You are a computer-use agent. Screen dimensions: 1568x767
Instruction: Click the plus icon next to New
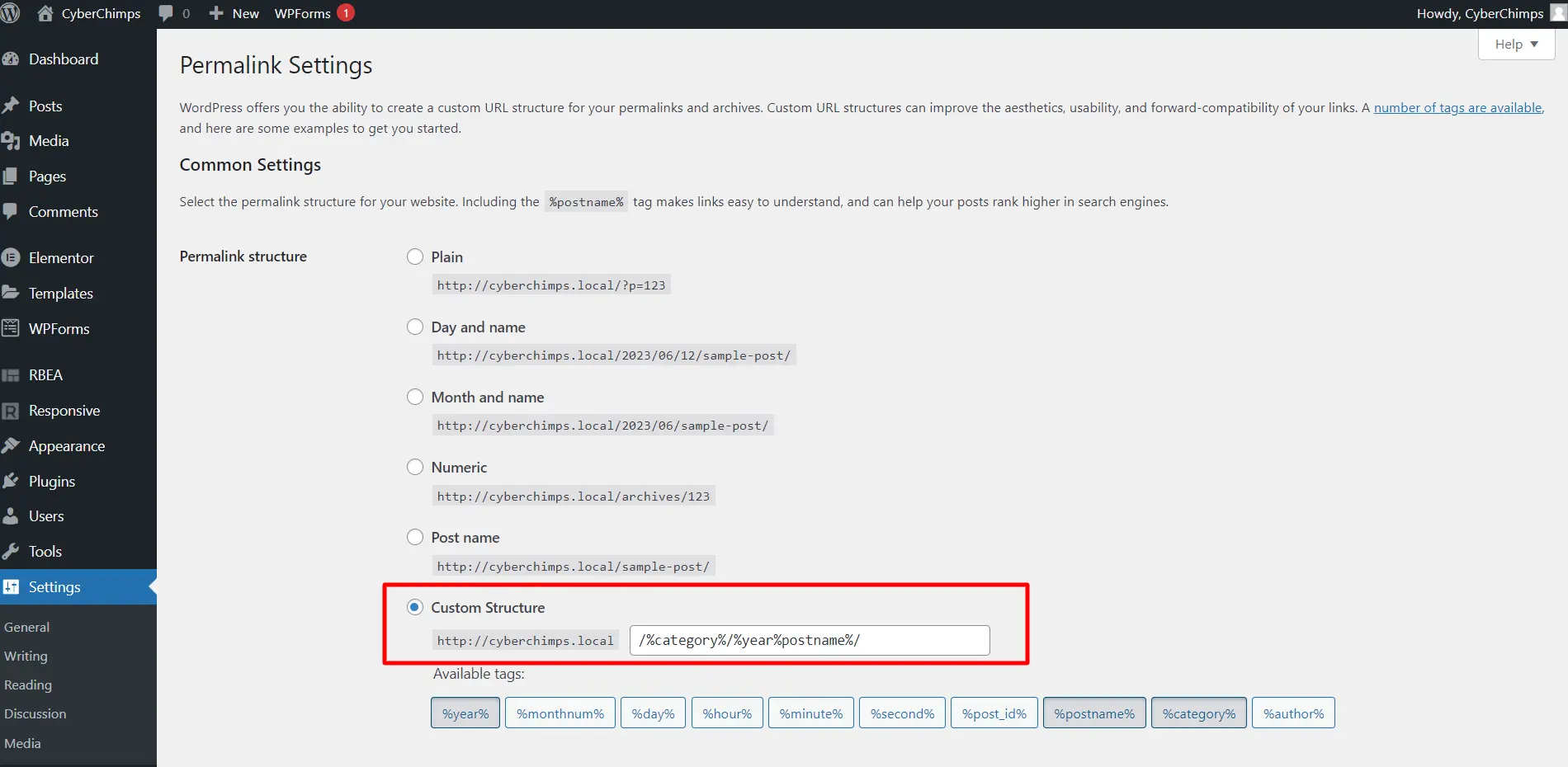(216, 13)
